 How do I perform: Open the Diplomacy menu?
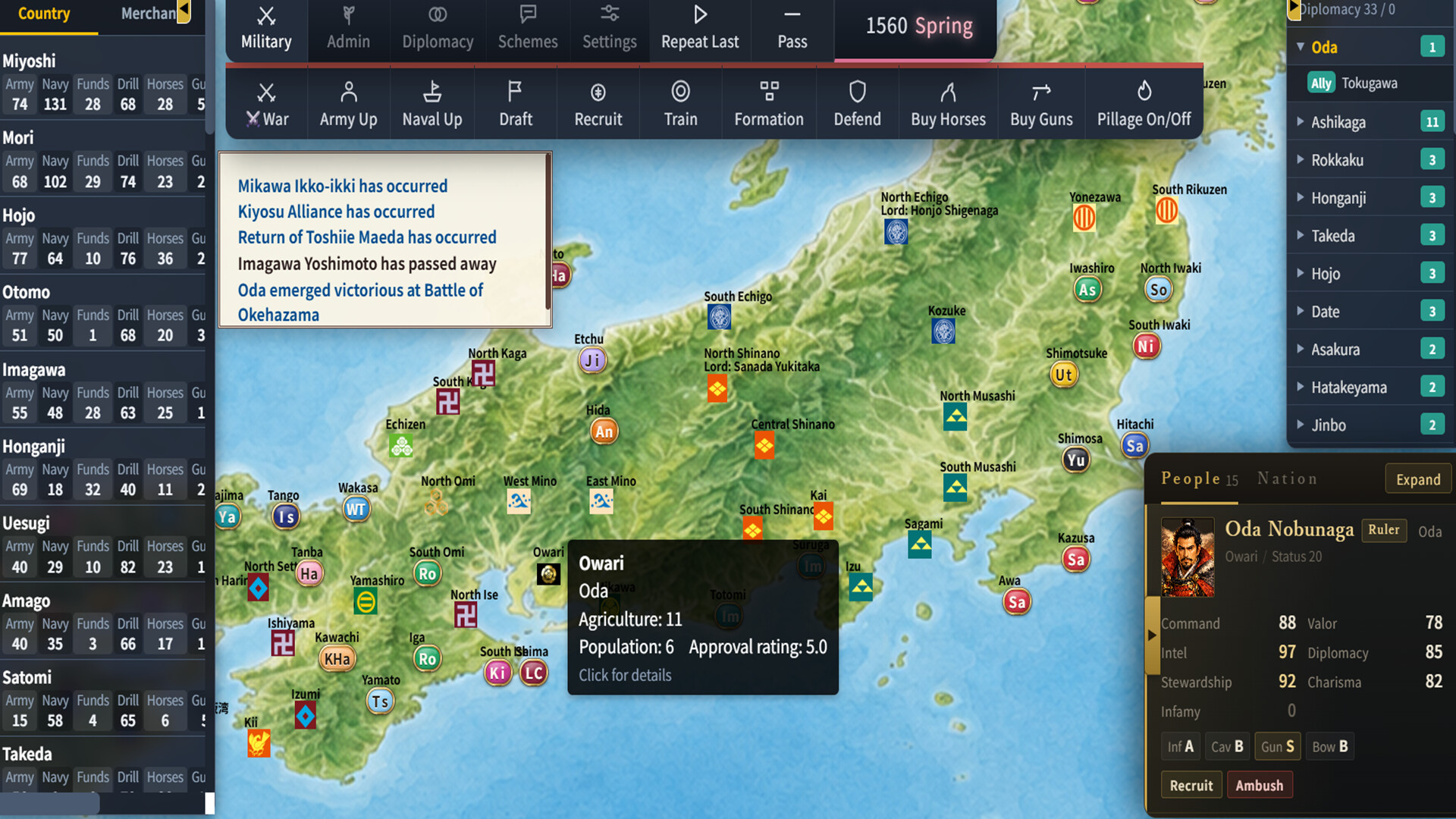(438, 29)
